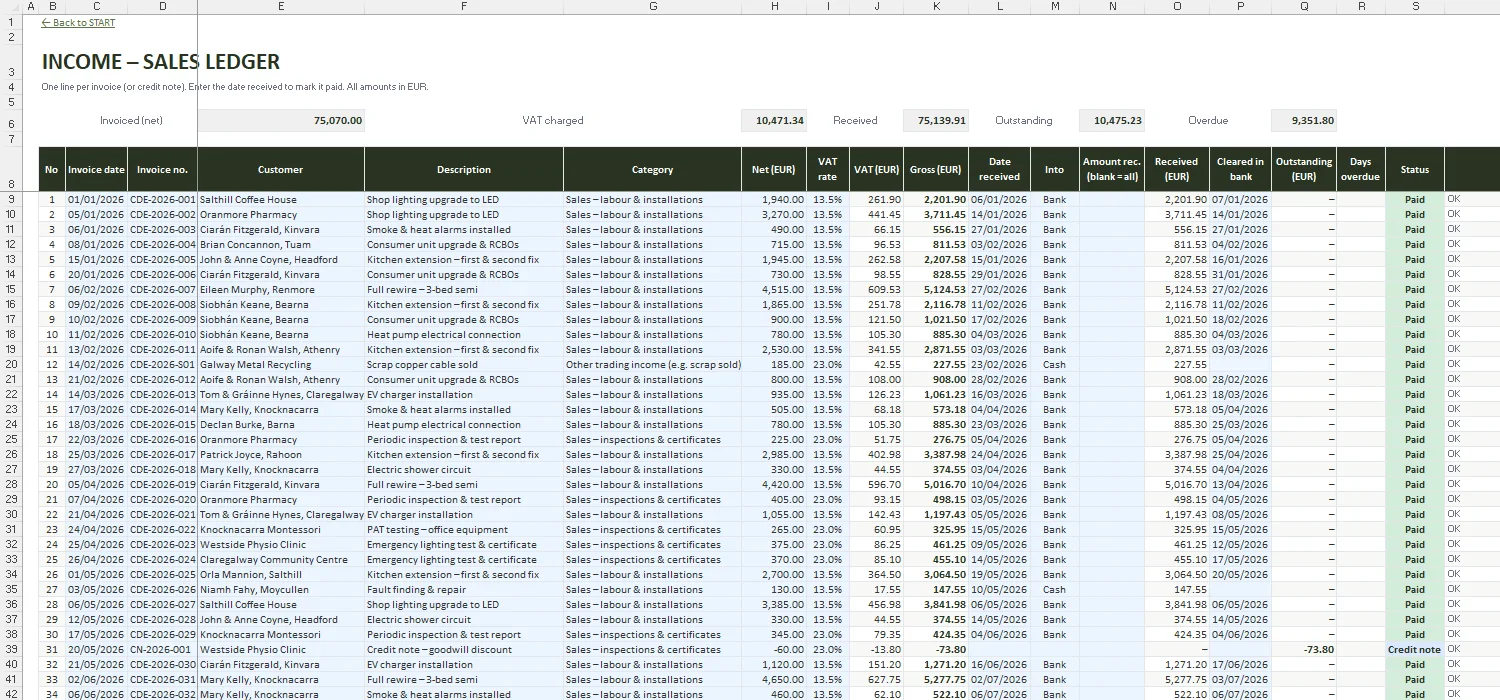Screen dimensions: 1500x700
Task: Select customer Niamh Fahy, Moycullen
Action: (281, 590)
